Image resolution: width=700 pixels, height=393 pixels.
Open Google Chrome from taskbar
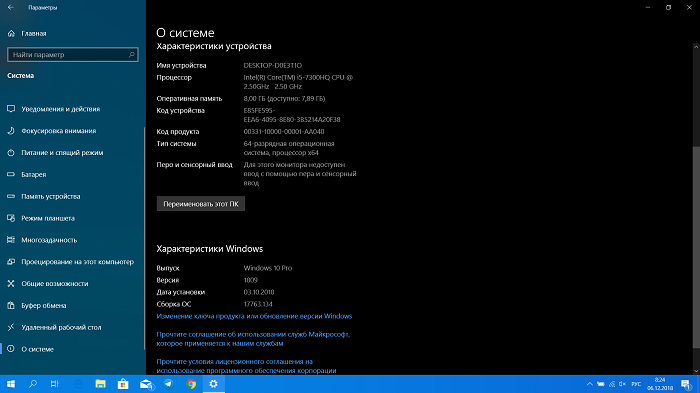pyautogui.click(x=191, y=384)
